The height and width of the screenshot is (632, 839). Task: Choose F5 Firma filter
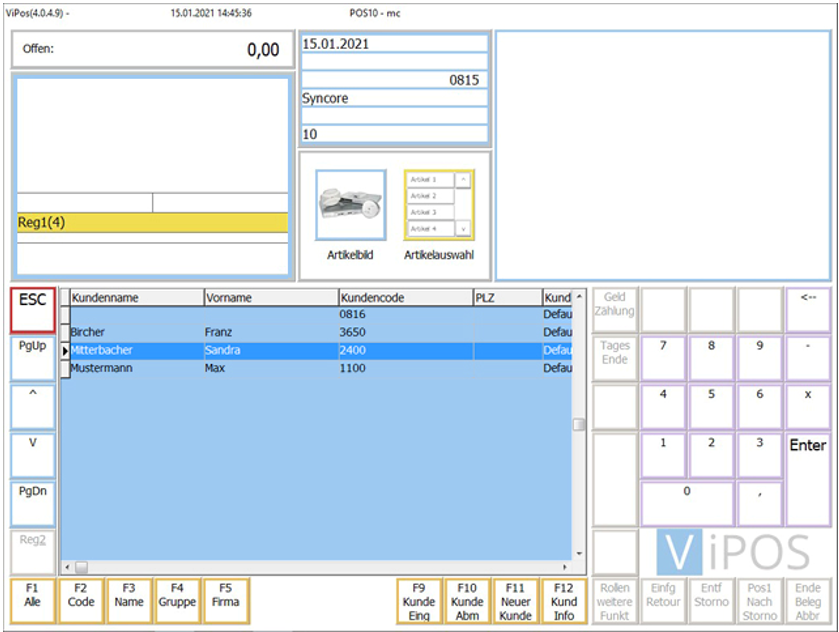225,602
